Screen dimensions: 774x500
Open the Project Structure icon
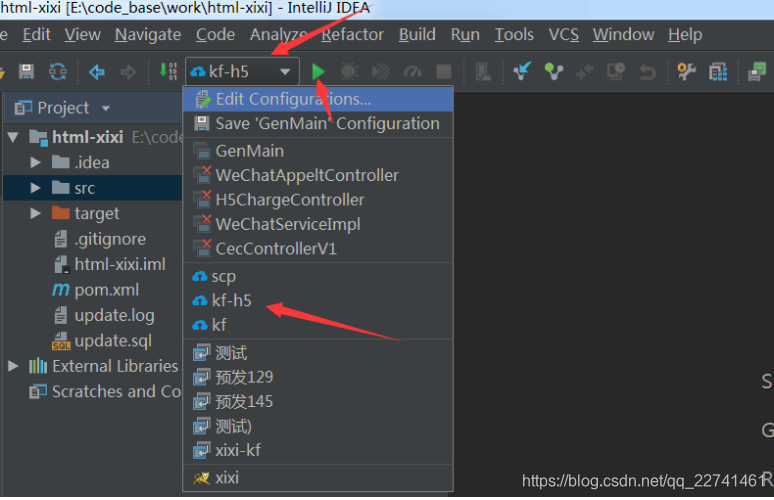pos(718,72)
